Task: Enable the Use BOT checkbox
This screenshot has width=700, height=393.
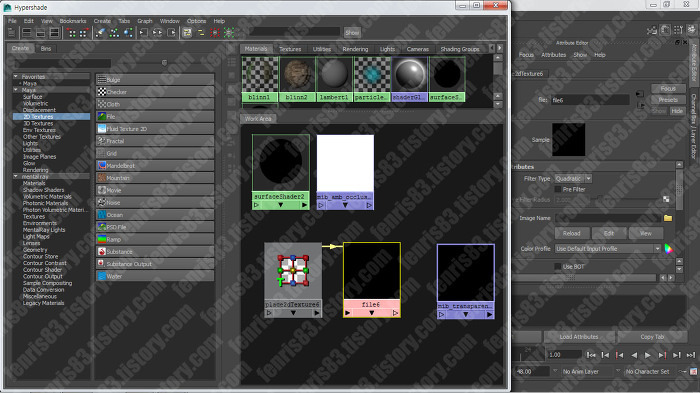Action: (x=558, y=267)
